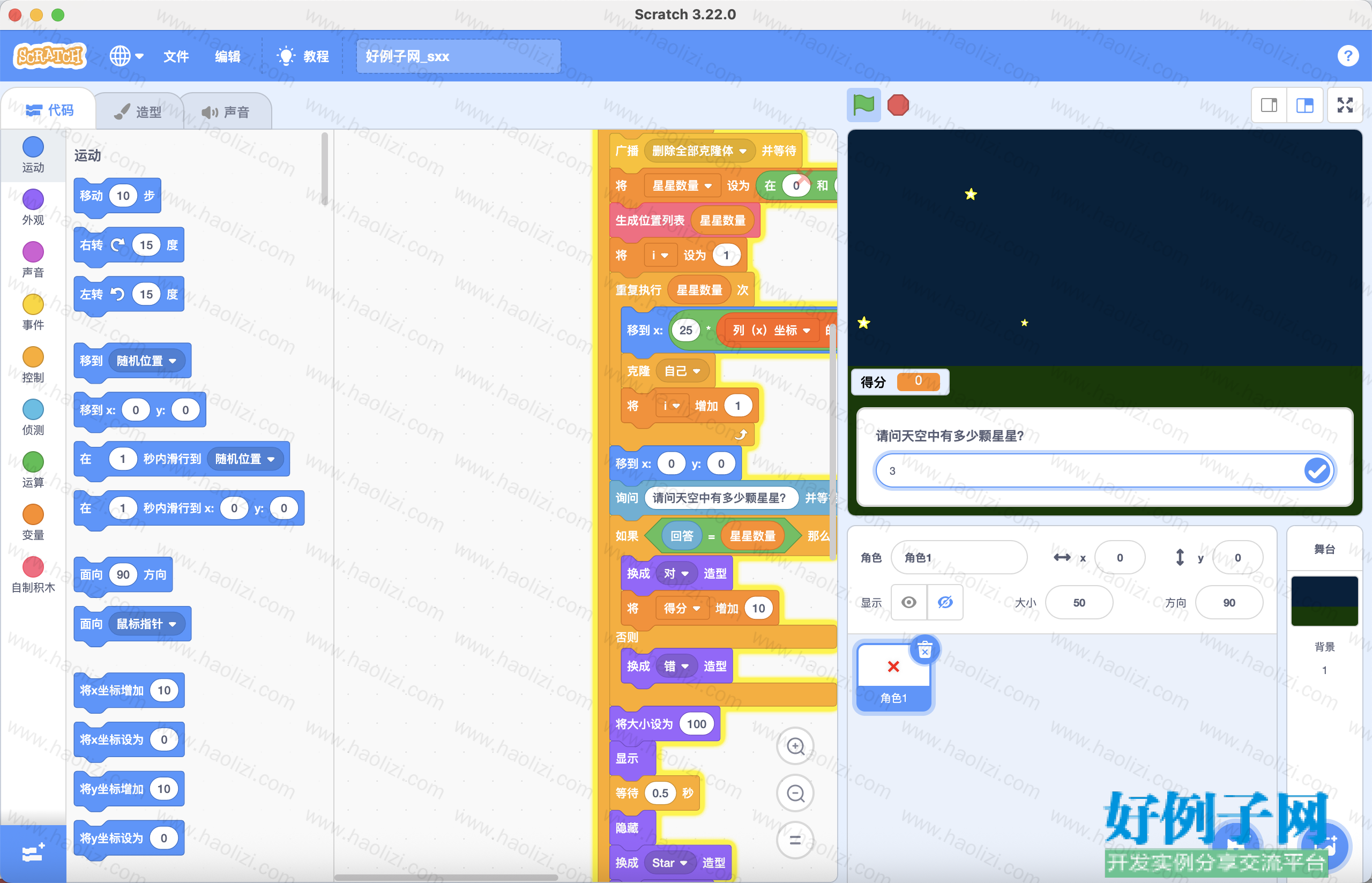The width and height of the screenshot is (1372, 883).
Task: Open the Scratch logo home
Action: [x=49, y=56]
